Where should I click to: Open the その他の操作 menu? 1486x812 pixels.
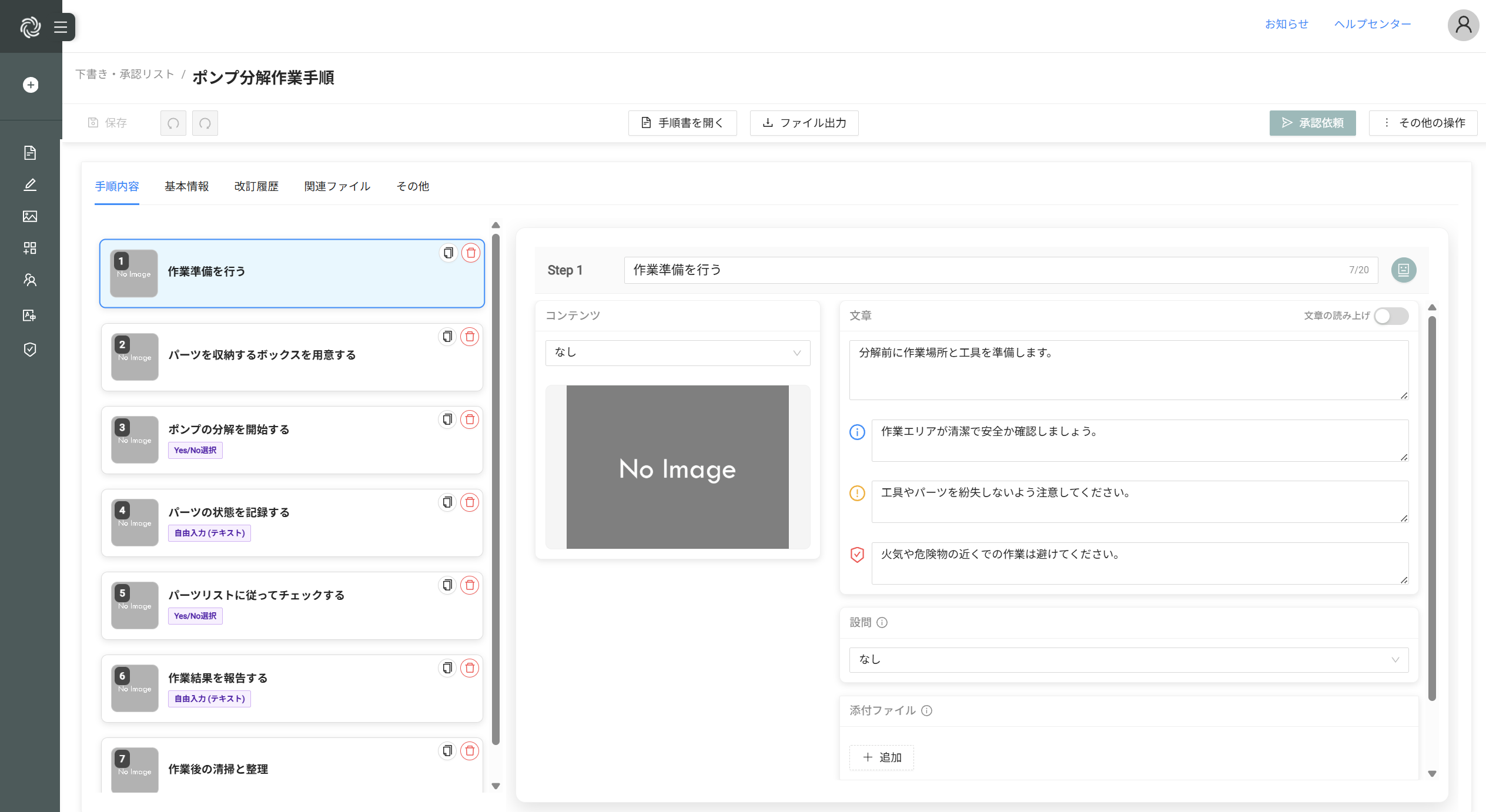[1423, 123]
